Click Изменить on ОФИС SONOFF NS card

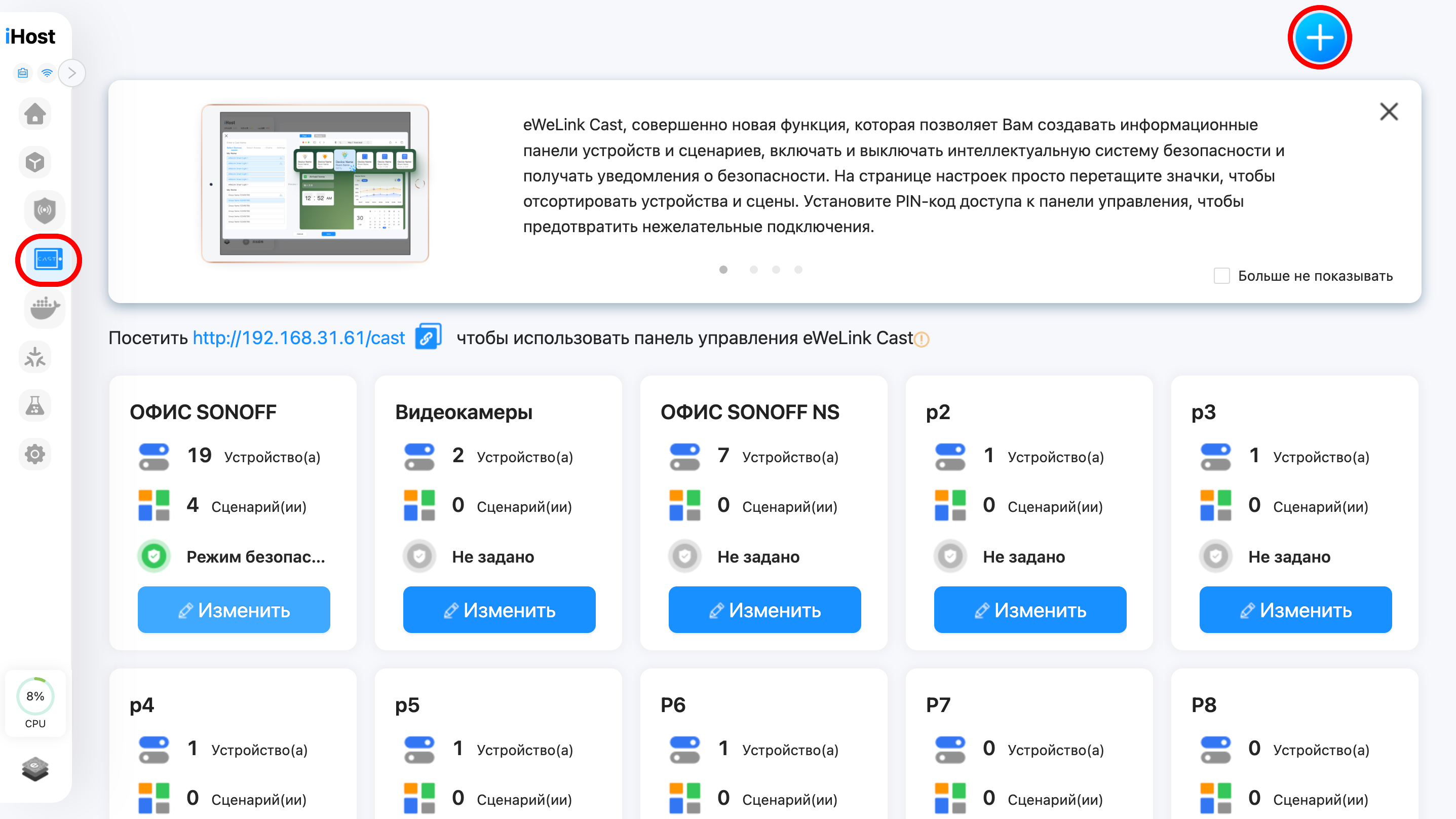765,610
